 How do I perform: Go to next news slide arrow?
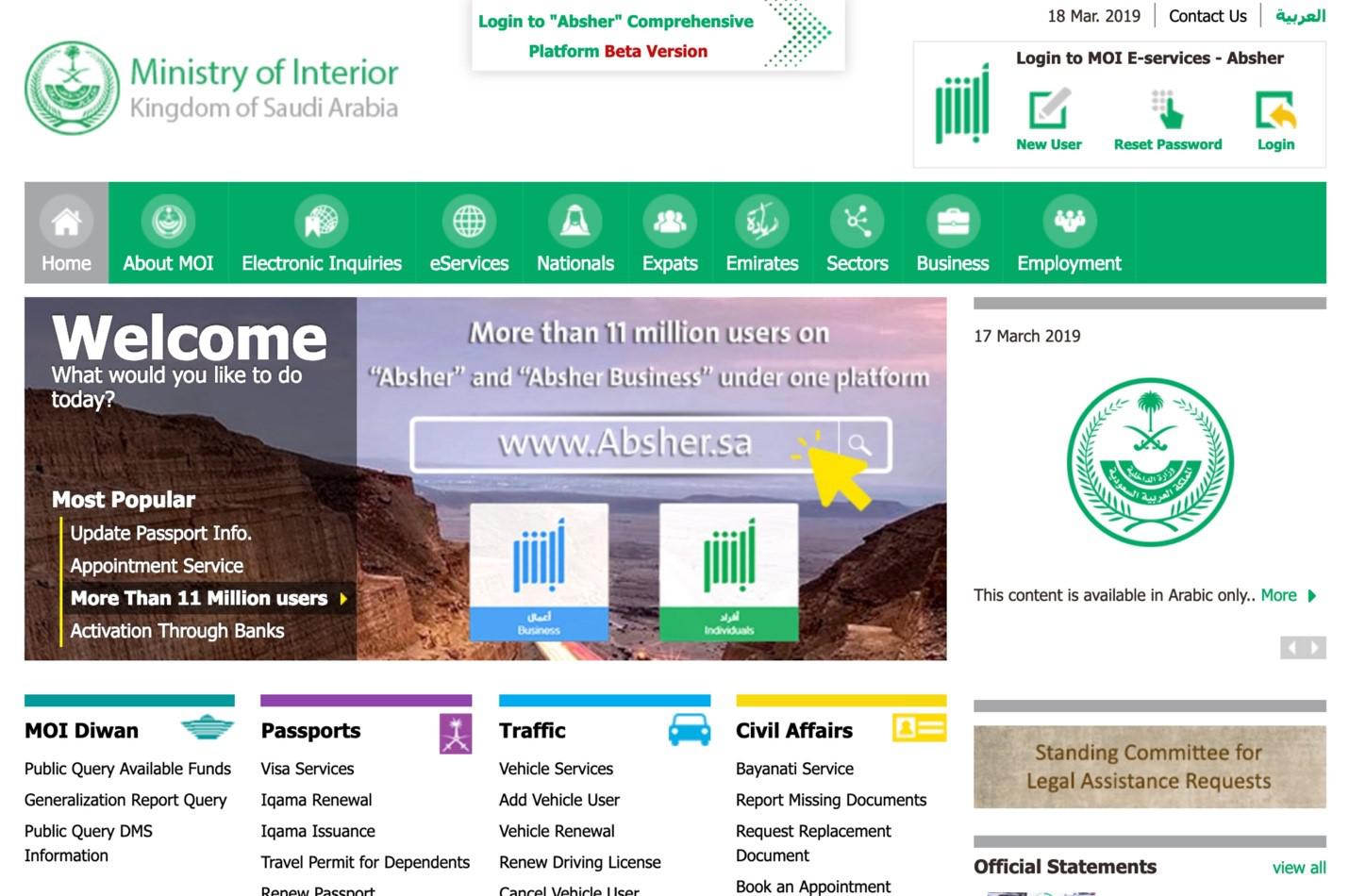pos(1315,647)
